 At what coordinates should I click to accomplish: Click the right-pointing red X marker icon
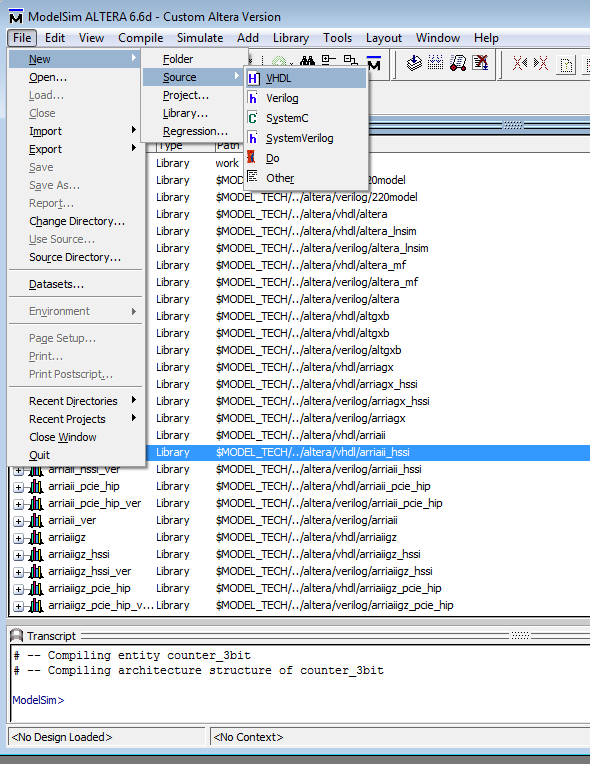pyautogui.click(x=541, y=63)
